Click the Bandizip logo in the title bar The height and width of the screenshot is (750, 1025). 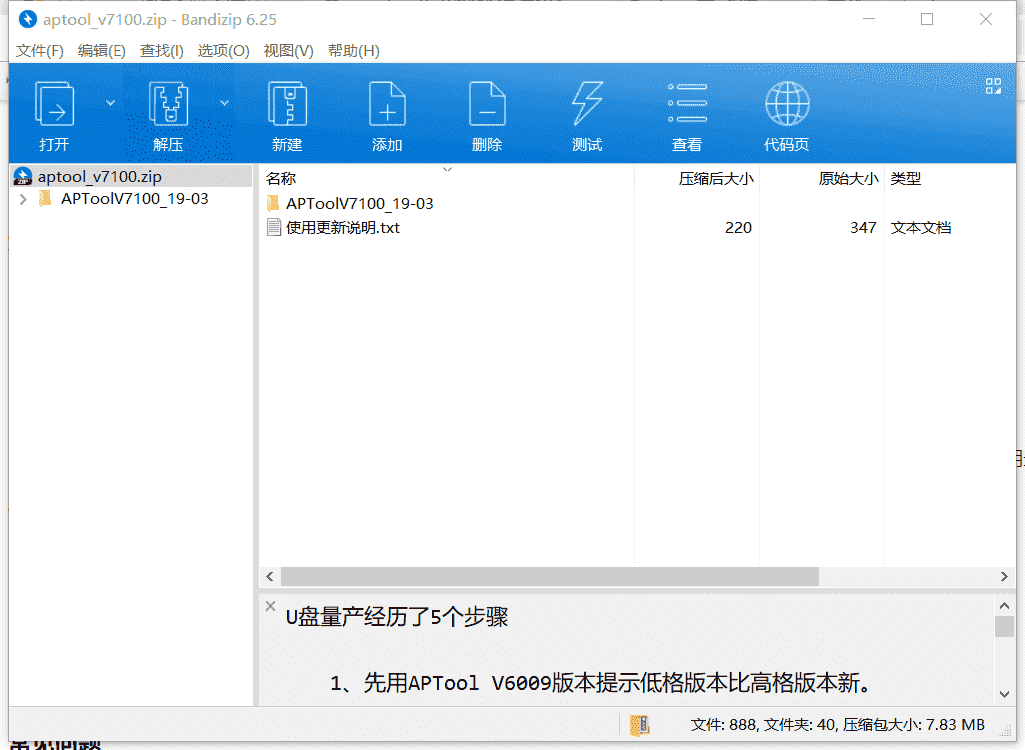(x=27, y=20)
